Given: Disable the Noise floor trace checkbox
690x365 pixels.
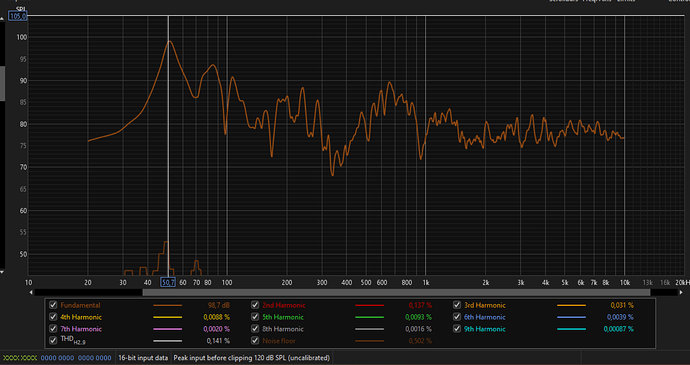Looking at the screenshot, I should tap(255, 340).
